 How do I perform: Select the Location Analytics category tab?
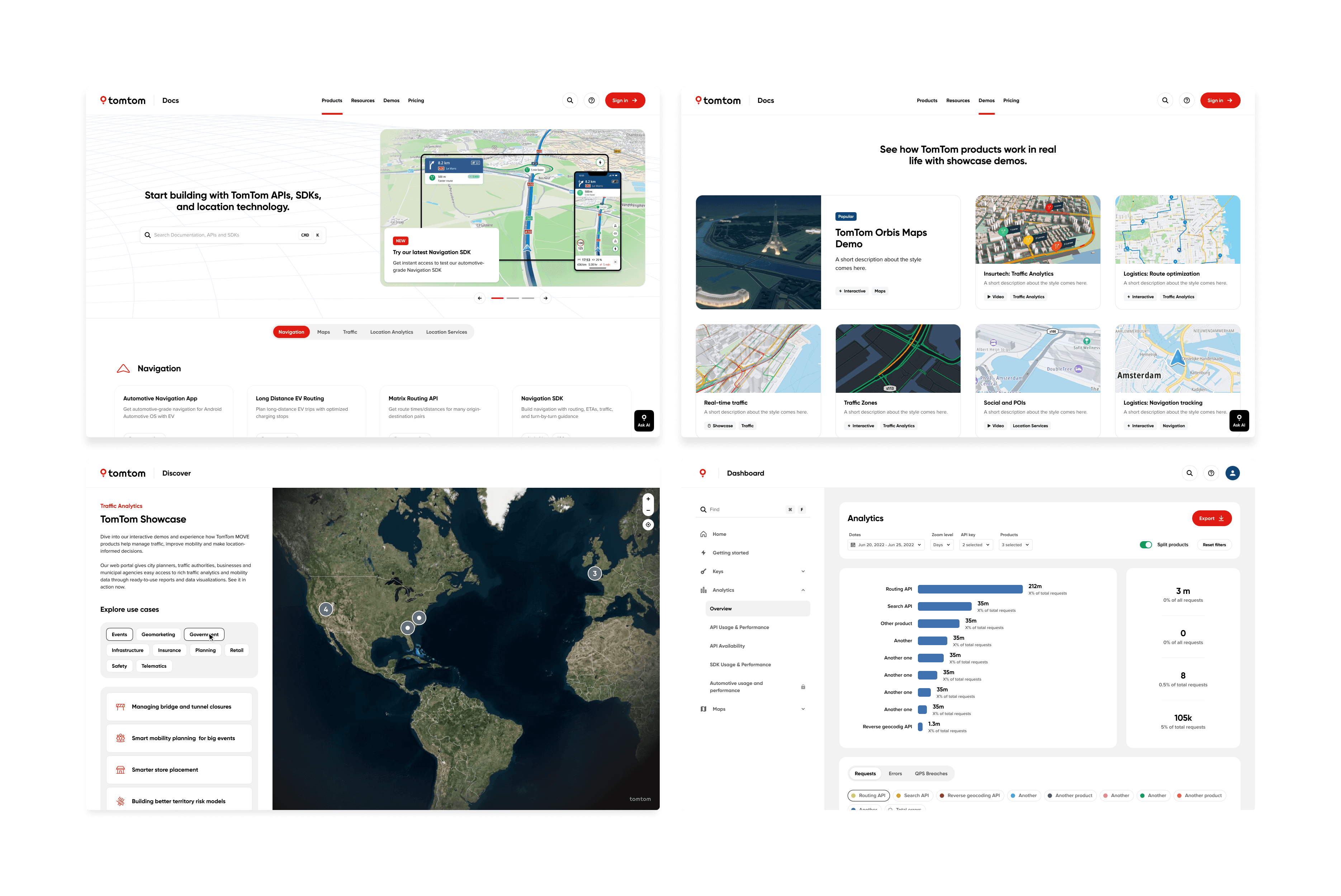(391, 332)
